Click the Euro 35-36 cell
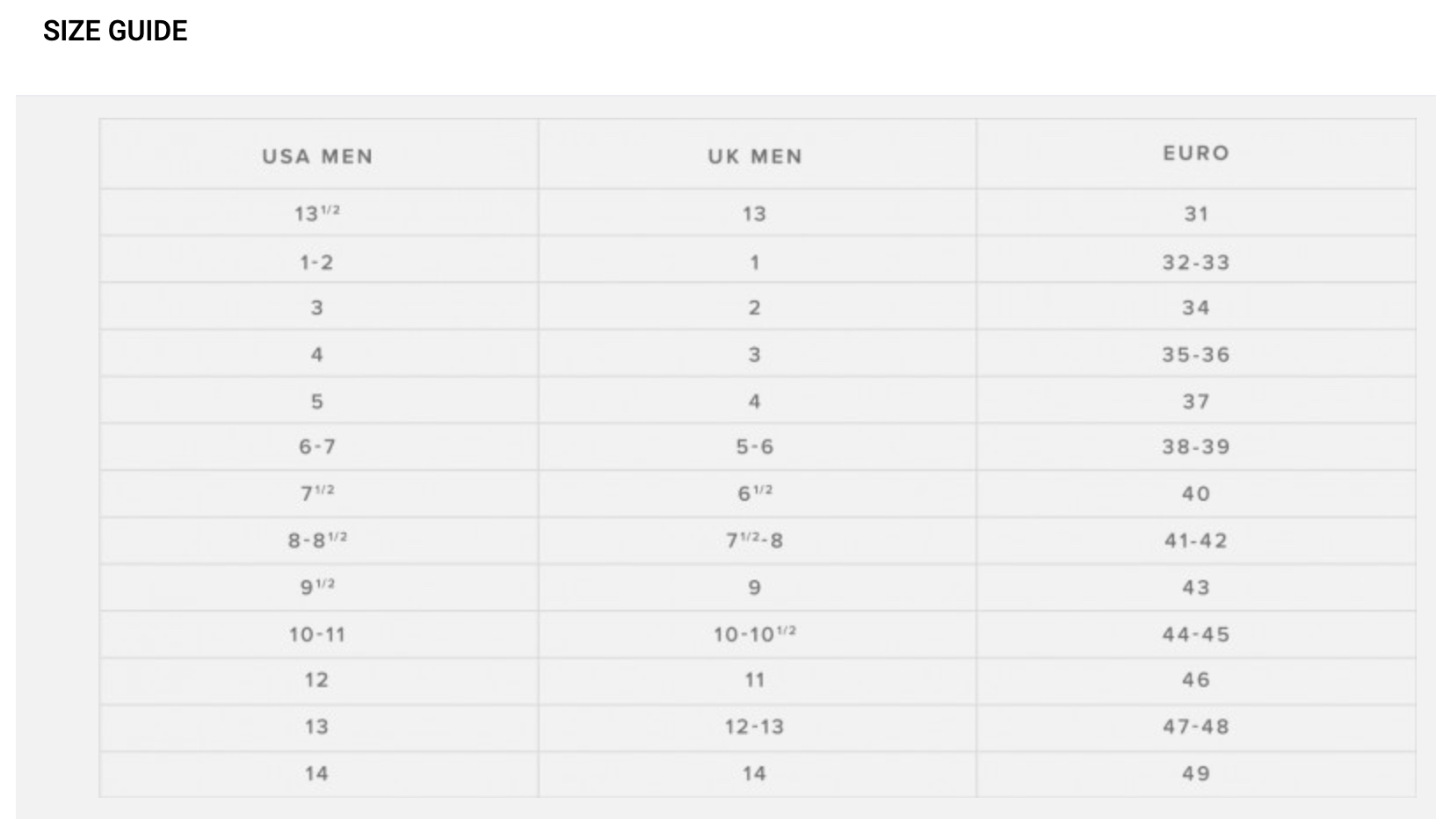Viewport: 1436px width, 840px height. 1196,355
